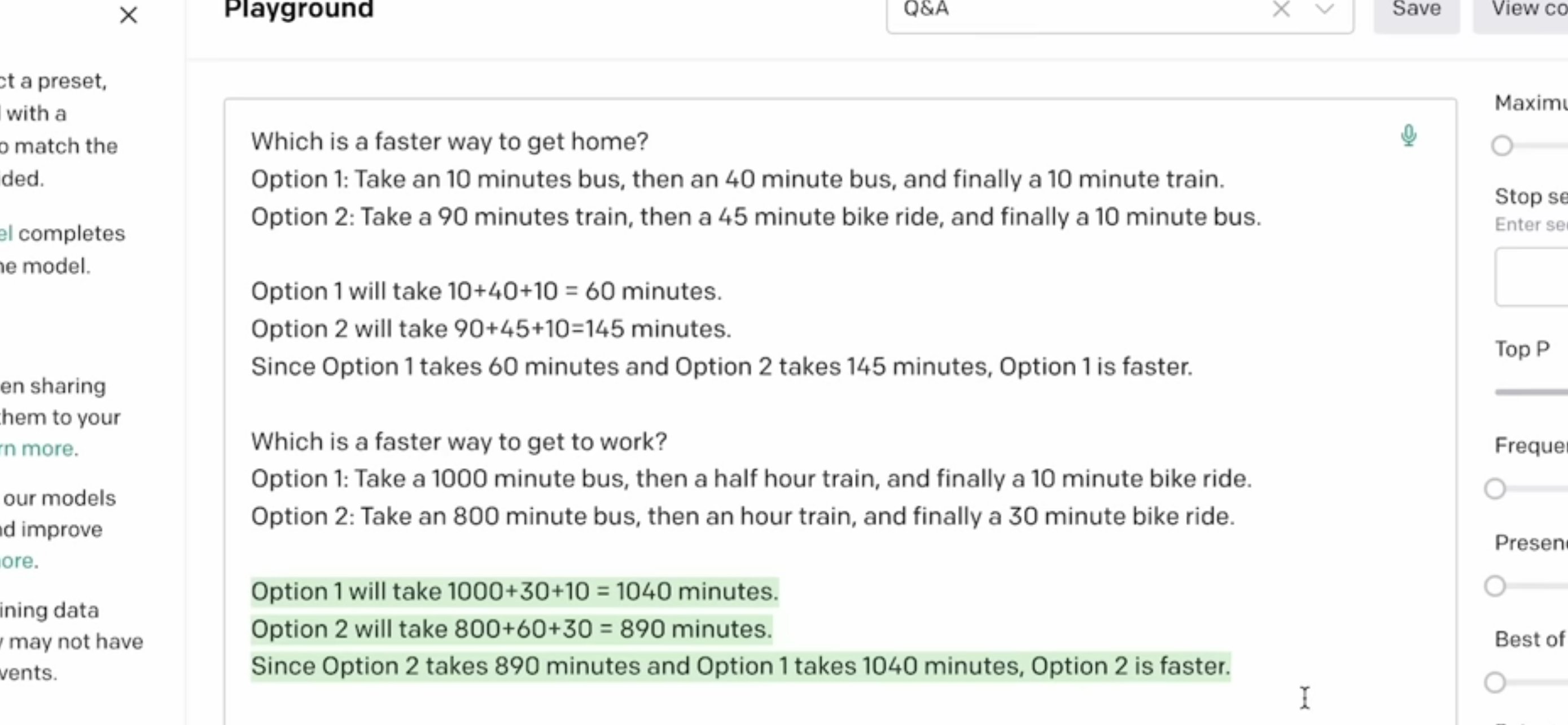Click the Best of slider handle

[x=1495, y=683]
